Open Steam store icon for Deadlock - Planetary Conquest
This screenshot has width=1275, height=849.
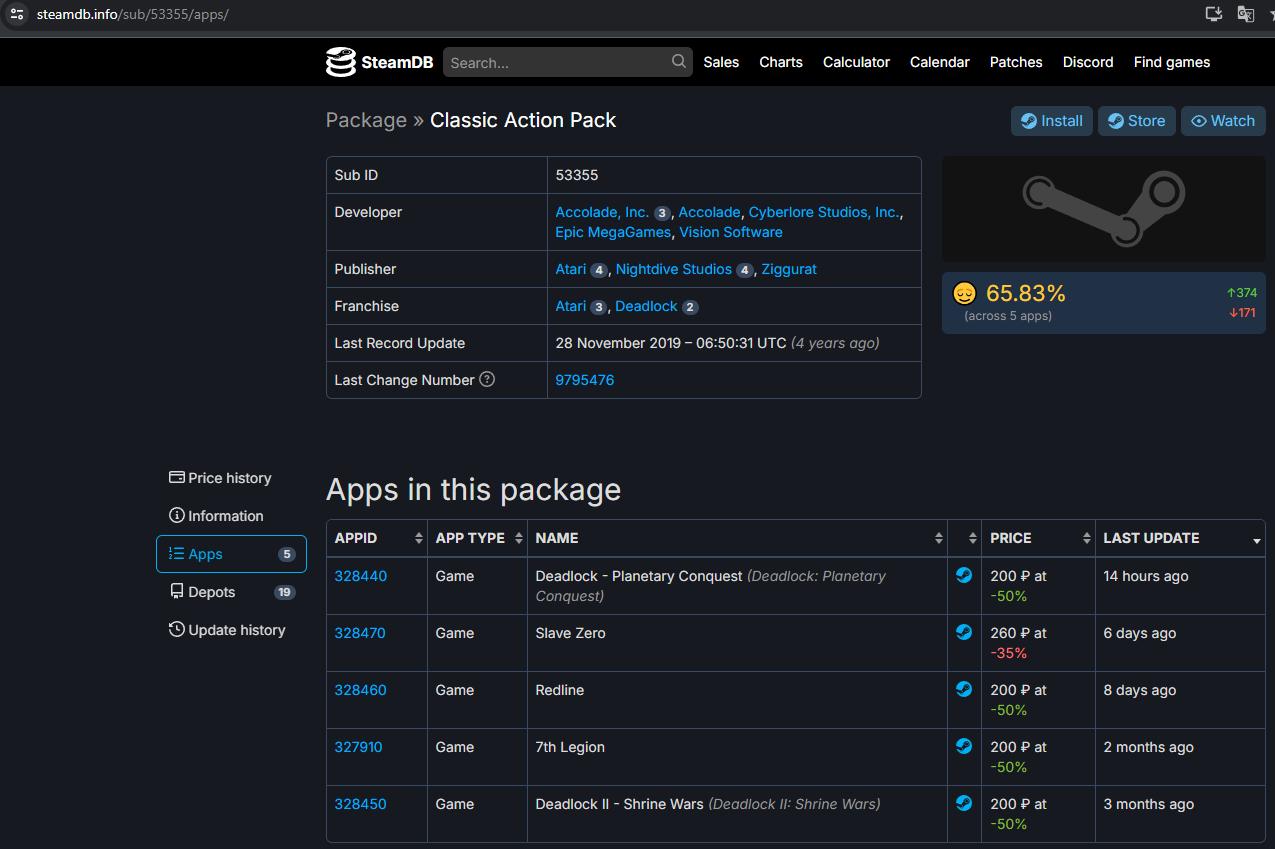coord(964,575)
